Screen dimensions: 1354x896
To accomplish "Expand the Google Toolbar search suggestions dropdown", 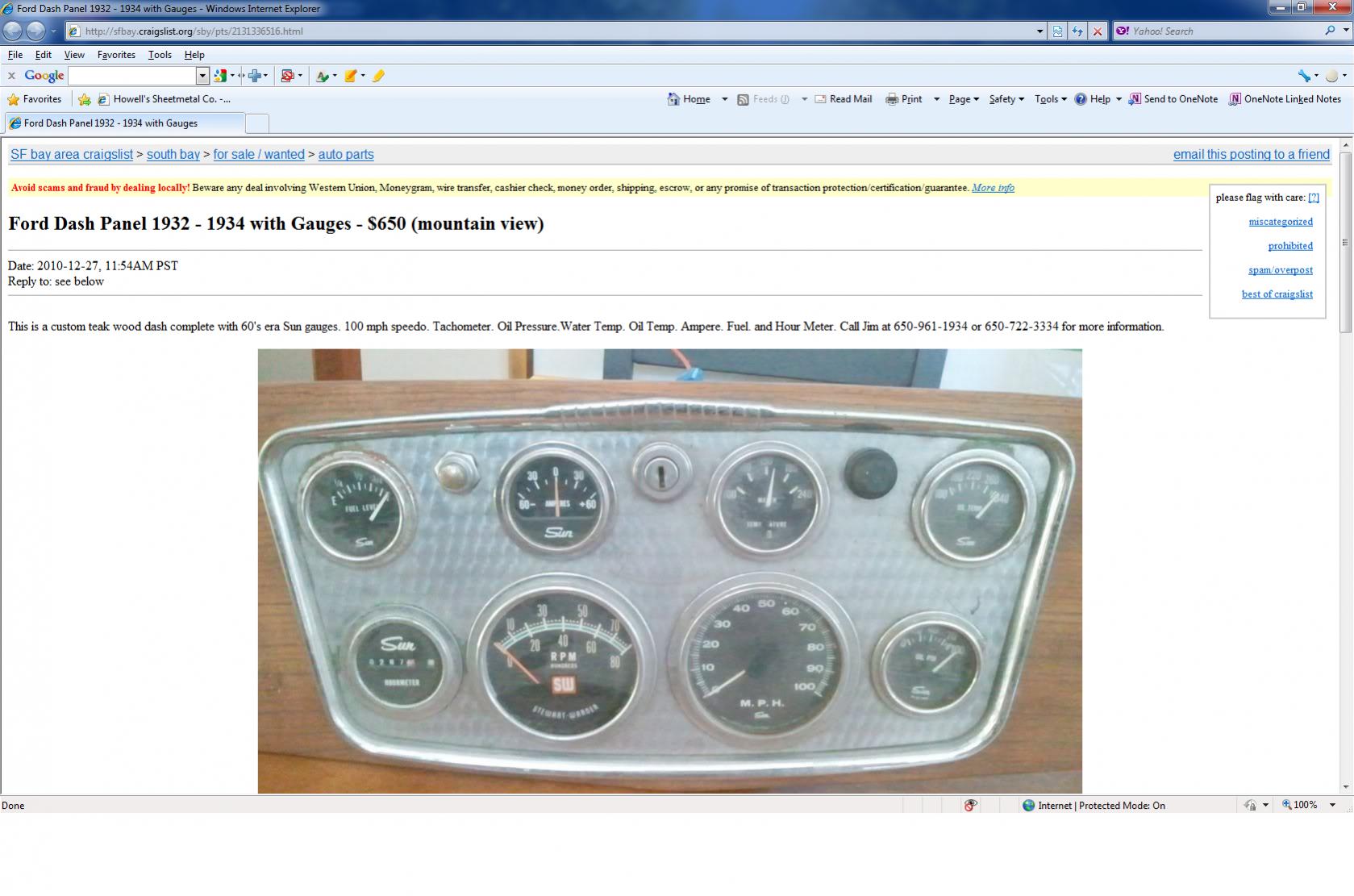I will pyautogui.click(x=202, y=76).
